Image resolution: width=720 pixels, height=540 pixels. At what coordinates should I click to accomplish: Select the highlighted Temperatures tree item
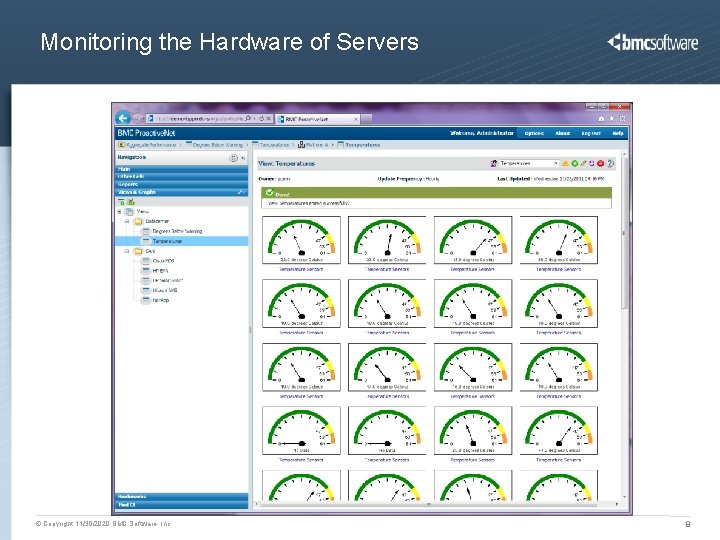point(181,241)
